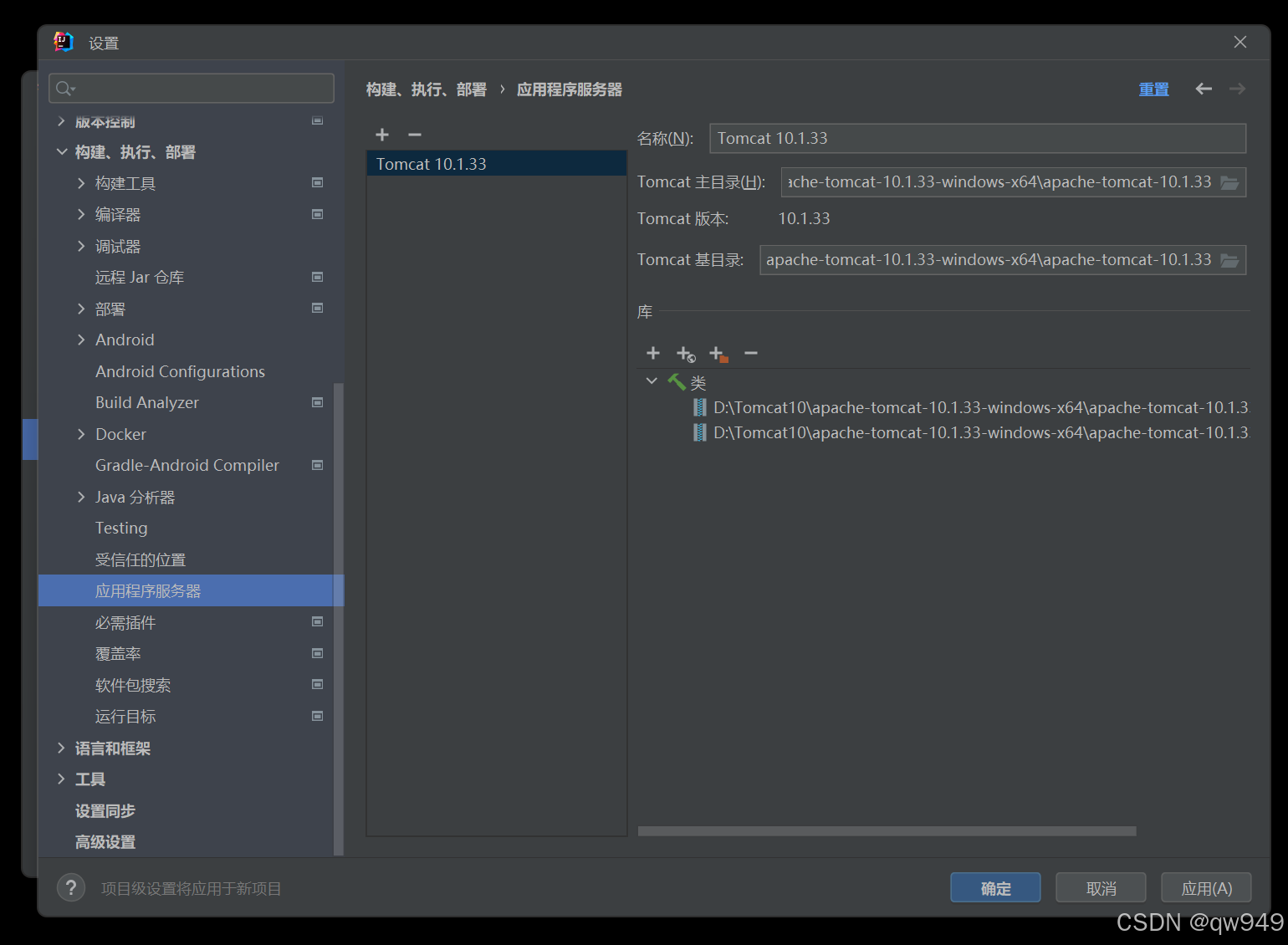Image resolution: width=1288 pixels, height=945 pixels.
Task: Expand the 部署 node
Action: [81, 309]
